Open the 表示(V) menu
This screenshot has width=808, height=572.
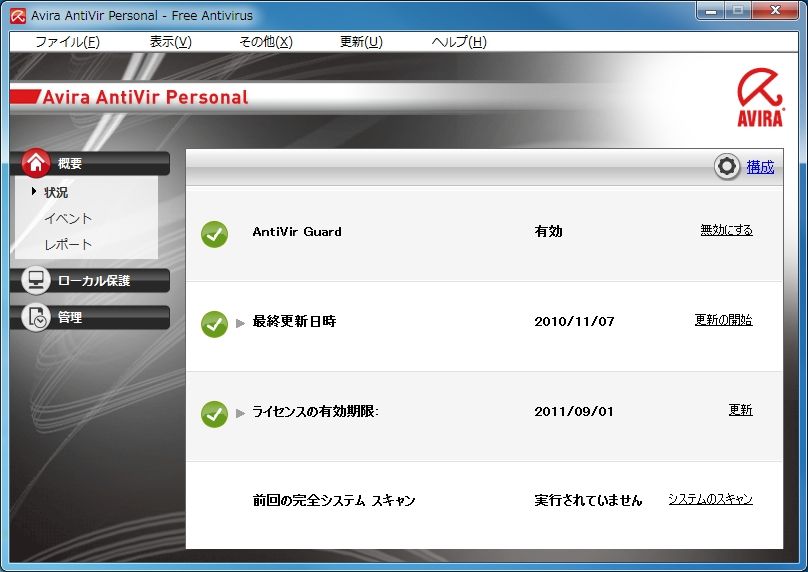click(171, 42)
